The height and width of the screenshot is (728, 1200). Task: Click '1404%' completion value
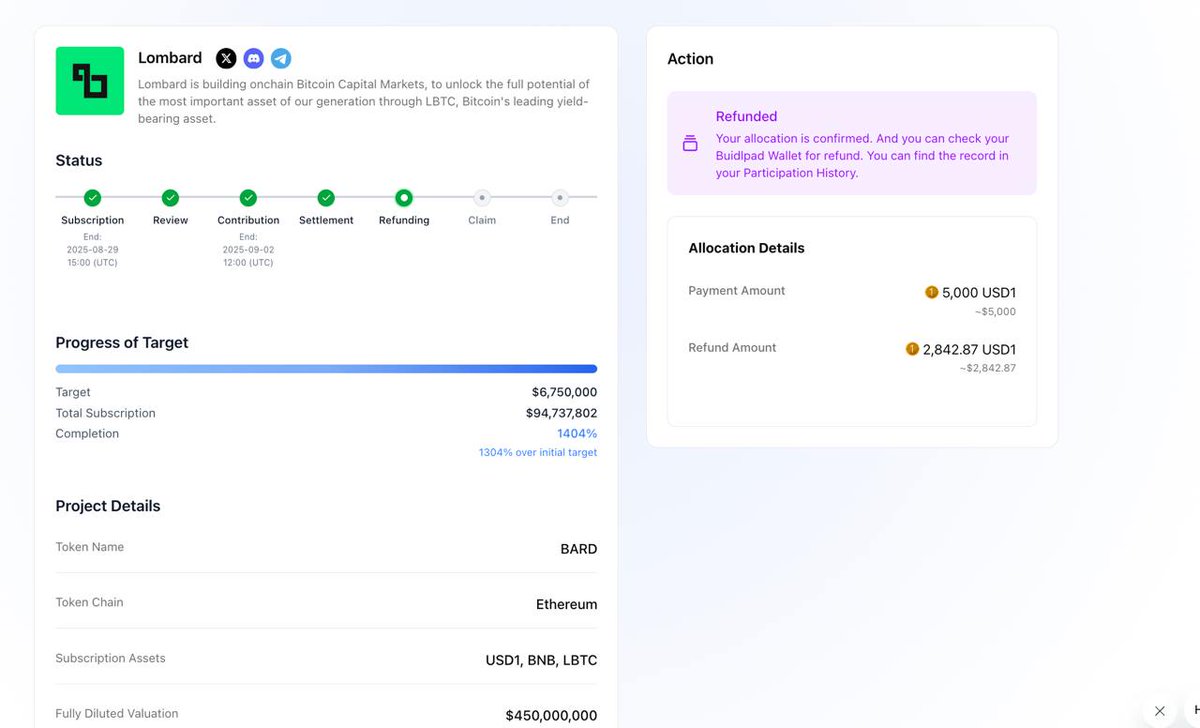(x=577, y=434)
